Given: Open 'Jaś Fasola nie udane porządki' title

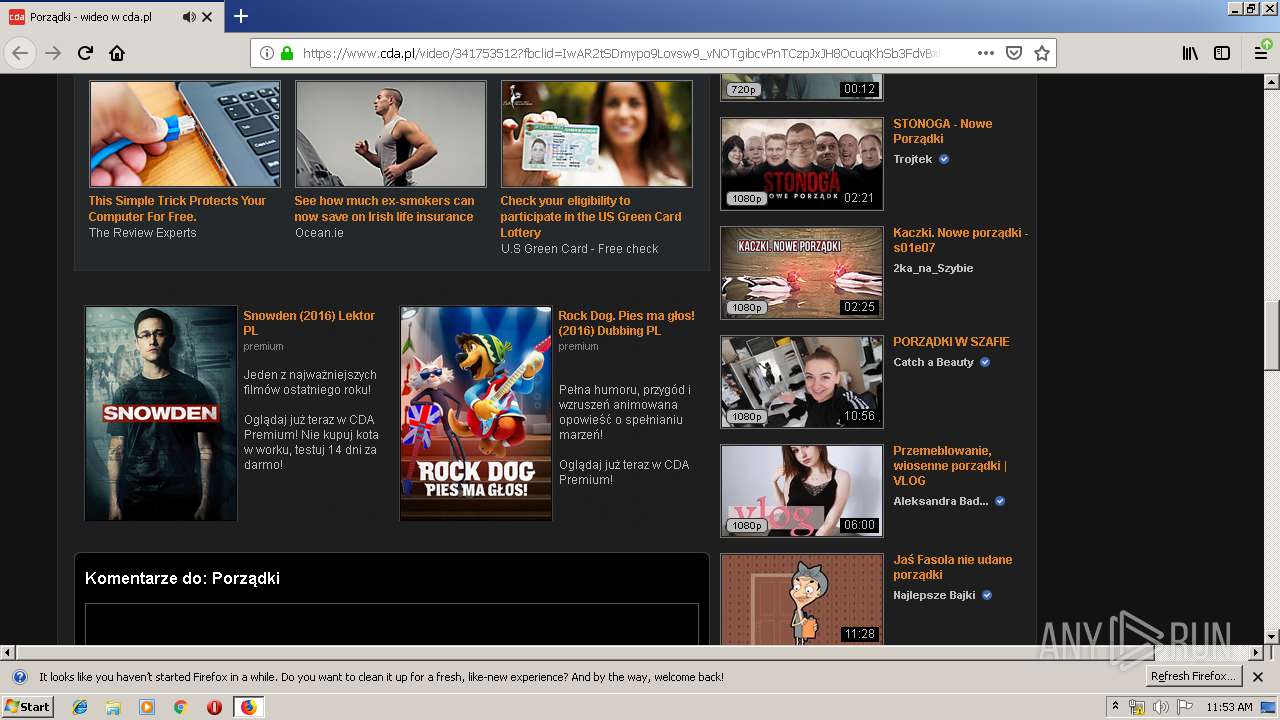Looking at the screenshot, I should click(x=952, y=567).
